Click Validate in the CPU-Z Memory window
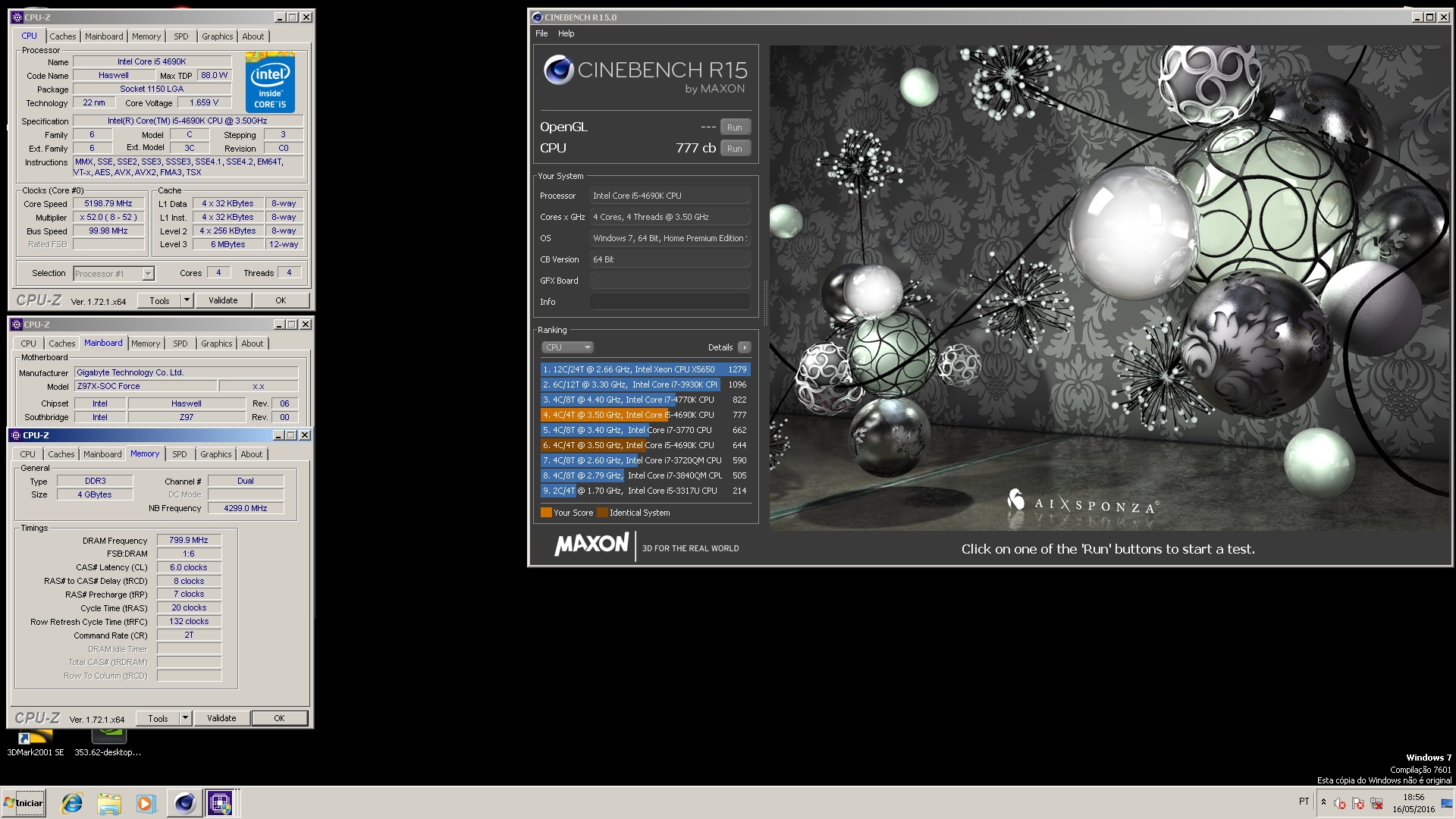The height and width of the screenshot is (819, 1456). (x=221, y=718)
